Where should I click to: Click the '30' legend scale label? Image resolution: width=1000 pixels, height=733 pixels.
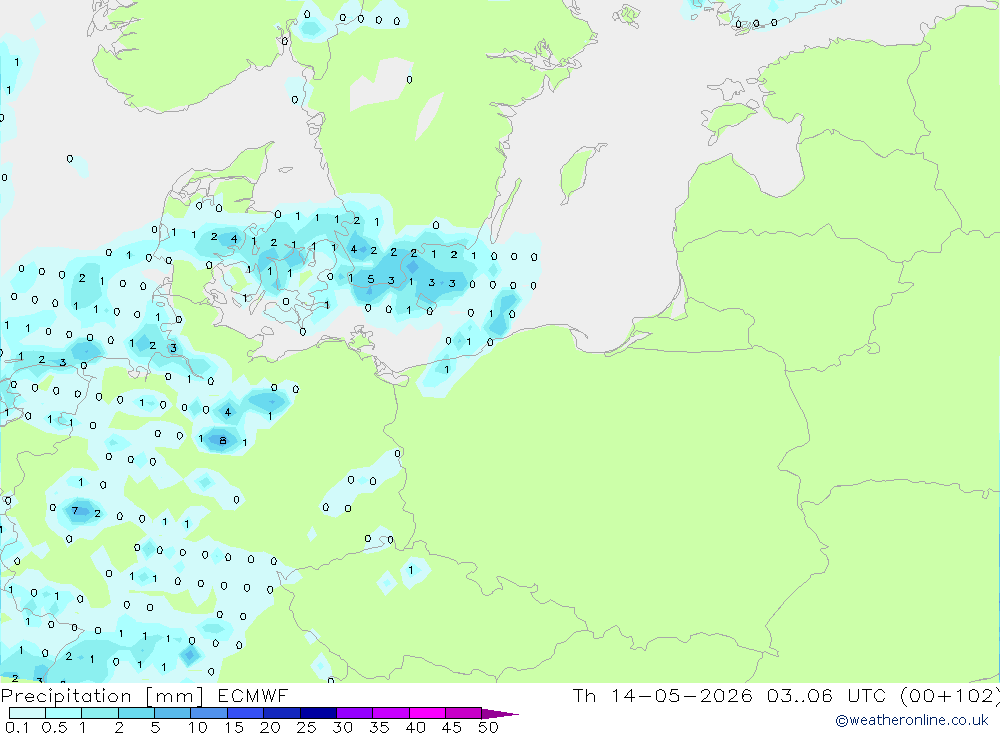tap(343, 727)
